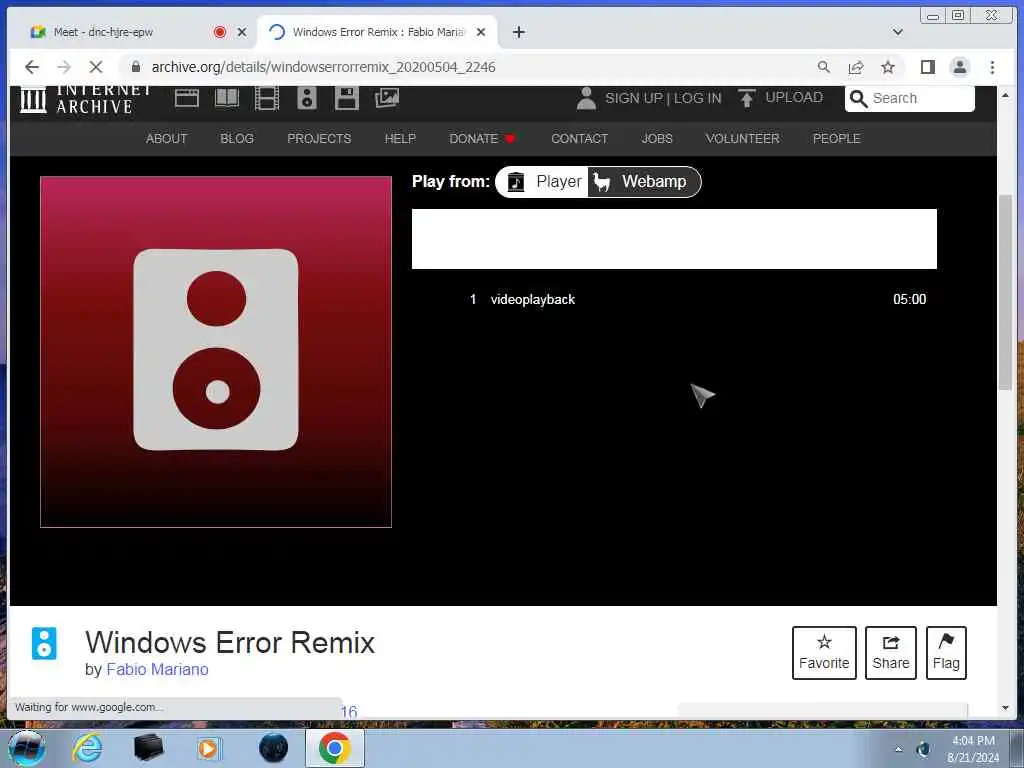Click the scrollbar down arrow
Viewport: 1024px width, 768px height.
[x=1005, y=708]
